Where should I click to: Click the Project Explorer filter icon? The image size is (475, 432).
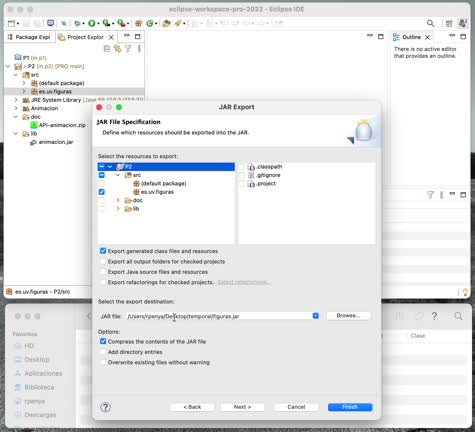click(x=128, y=49)
